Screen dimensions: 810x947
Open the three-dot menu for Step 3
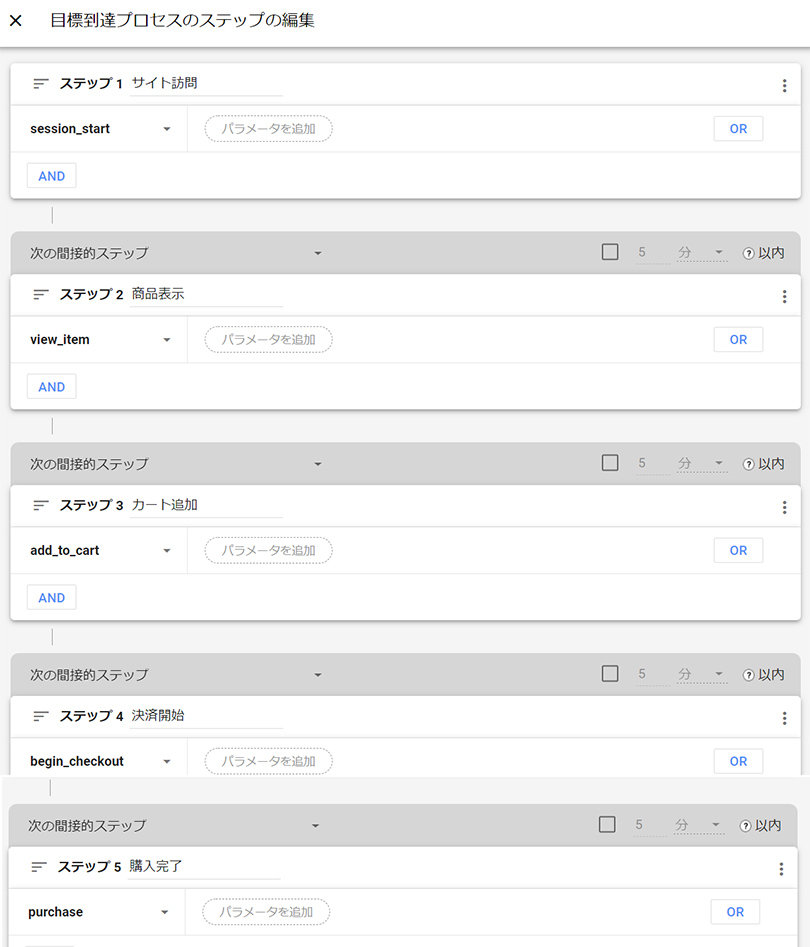[784, 508]
